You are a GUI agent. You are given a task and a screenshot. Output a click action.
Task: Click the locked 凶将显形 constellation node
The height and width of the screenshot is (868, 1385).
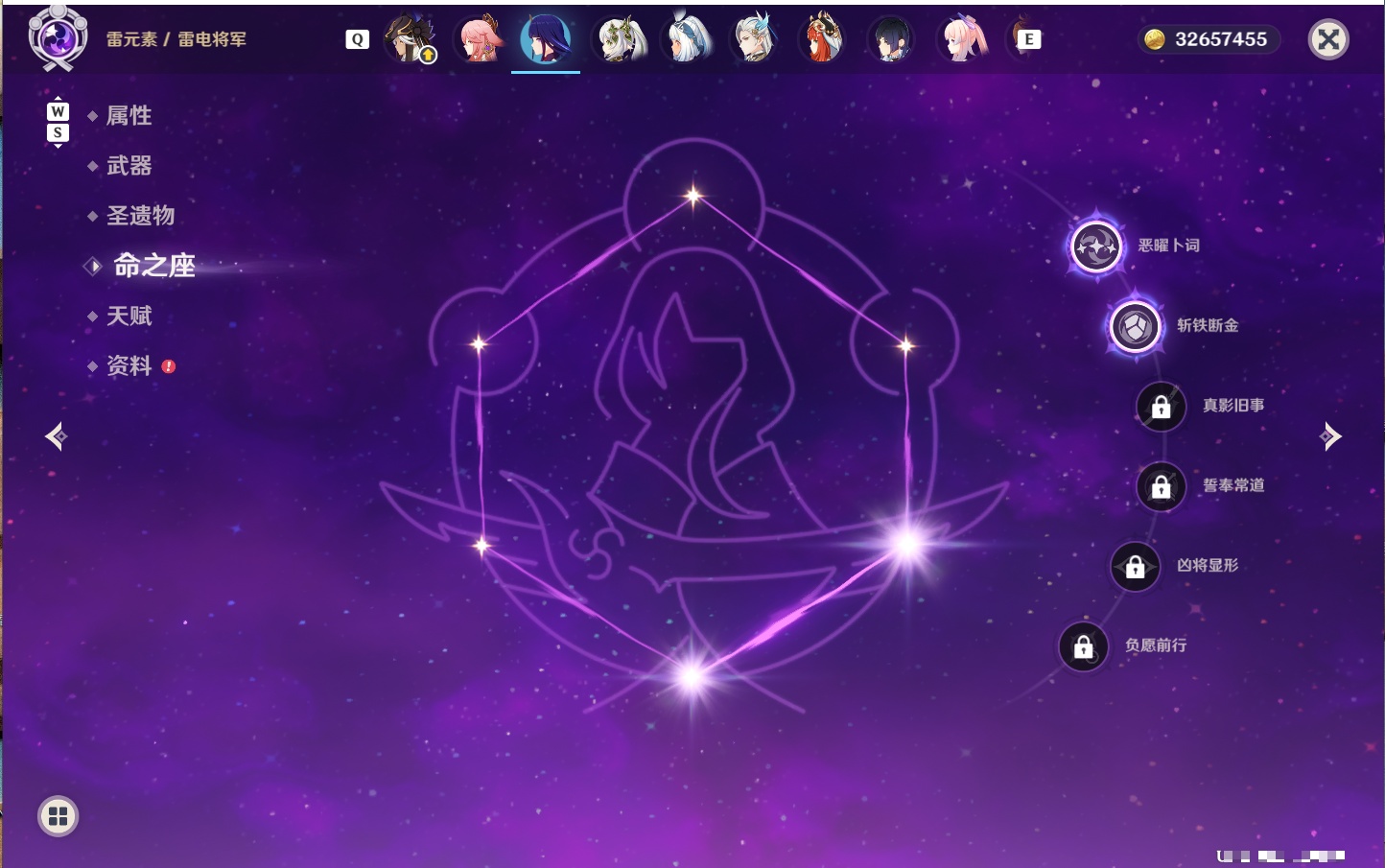click(x=1135, y=567)
